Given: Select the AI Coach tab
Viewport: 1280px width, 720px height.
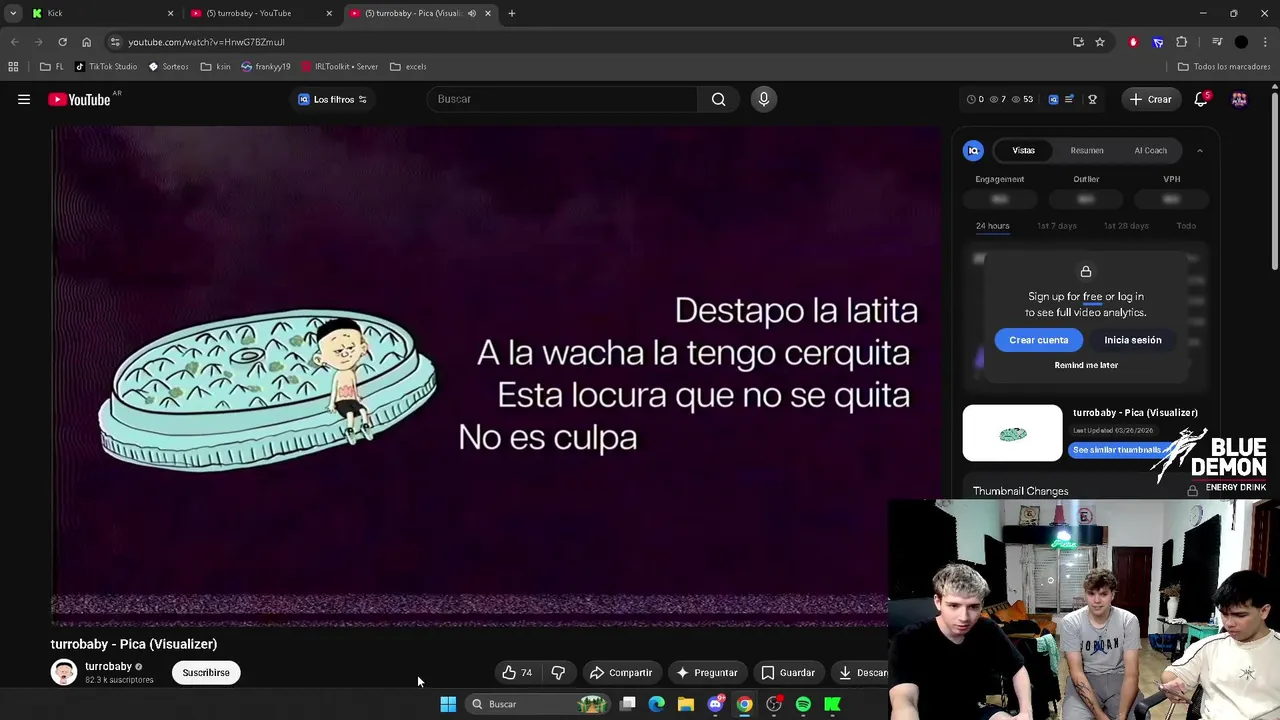Looking at the screenshot, I should (1150, 151).
